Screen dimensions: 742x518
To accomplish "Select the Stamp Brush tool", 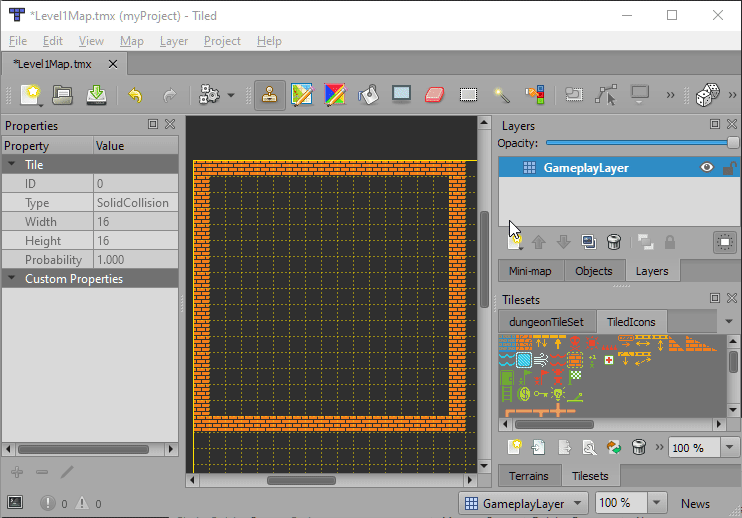I will pos(270,95).
